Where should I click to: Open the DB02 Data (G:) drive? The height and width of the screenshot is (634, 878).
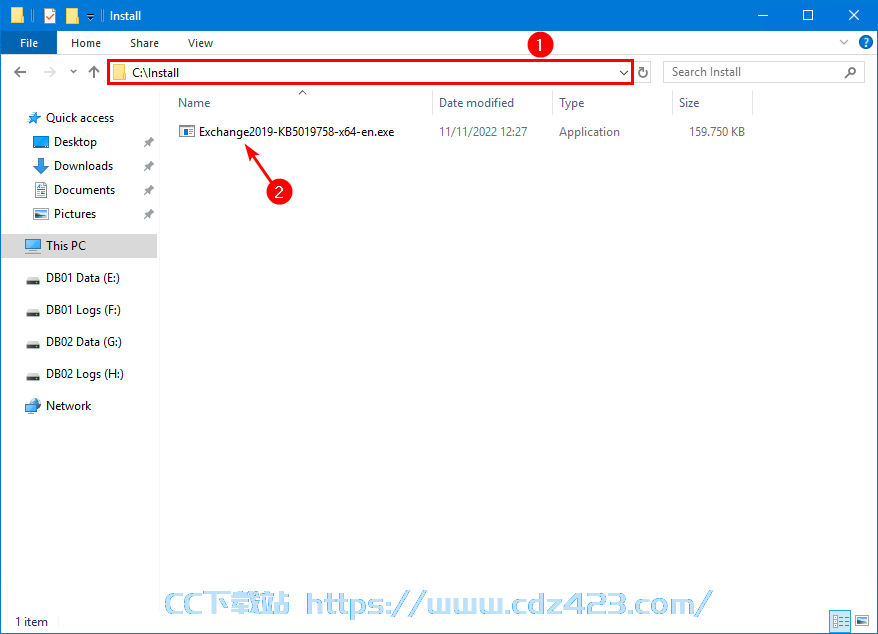pyautogui.click(x=83, y=342)
